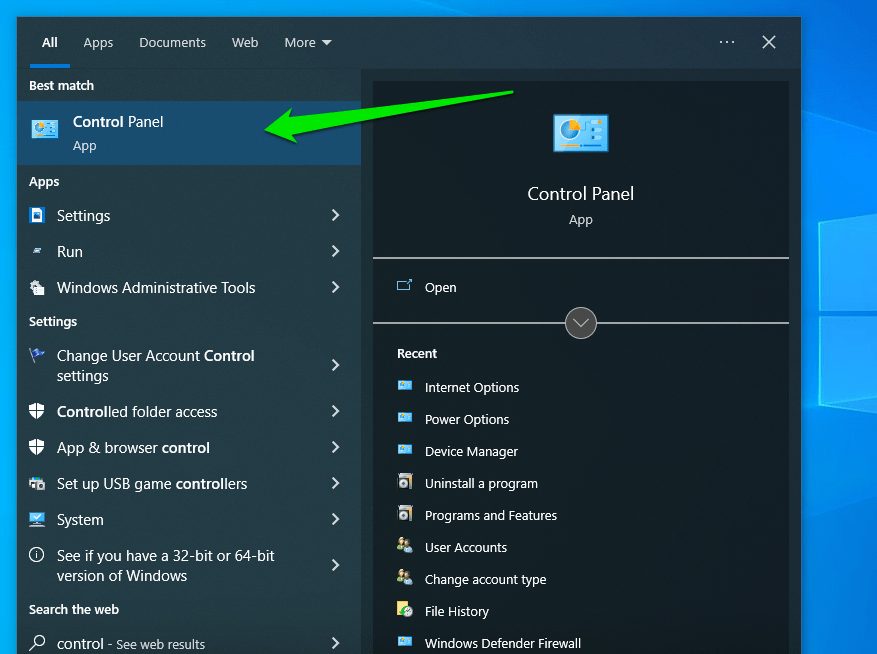Click the round chevron-down expand button

(x=581, y=323)
